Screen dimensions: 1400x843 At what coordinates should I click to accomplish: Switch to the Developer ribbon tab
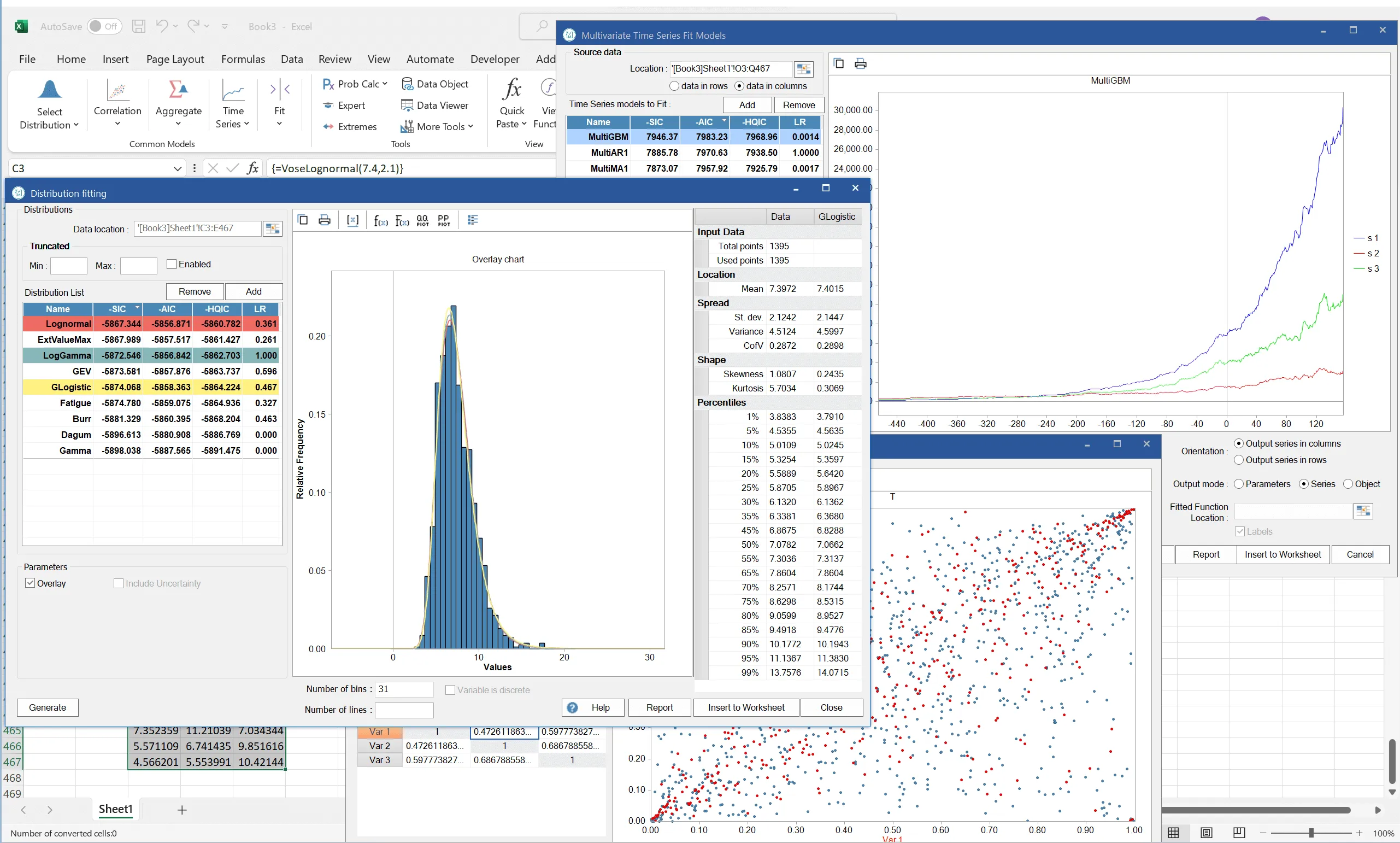click(x=494, y=58)
